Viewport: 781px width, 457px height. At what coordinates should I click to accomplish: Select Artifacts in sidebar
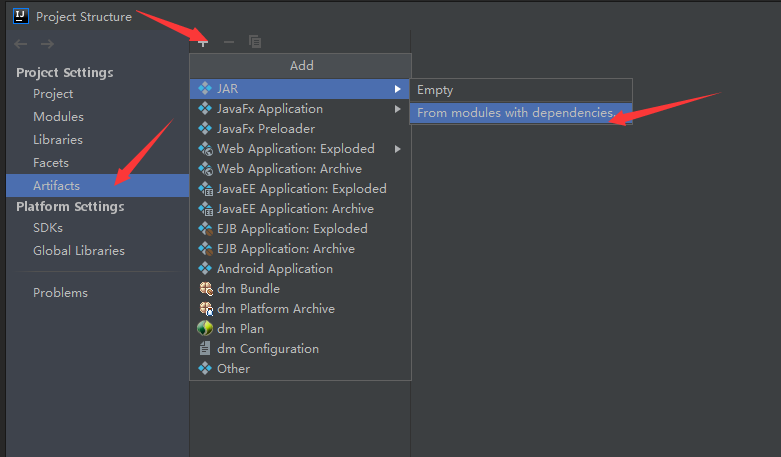[x=98, y=185]
